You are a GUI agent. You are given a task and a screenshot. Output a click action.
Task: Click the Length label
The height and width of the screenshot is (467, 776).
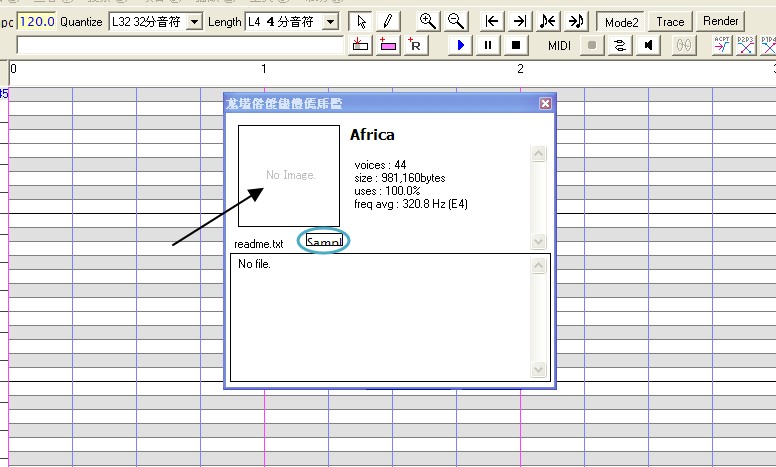(x=225, y=22)
